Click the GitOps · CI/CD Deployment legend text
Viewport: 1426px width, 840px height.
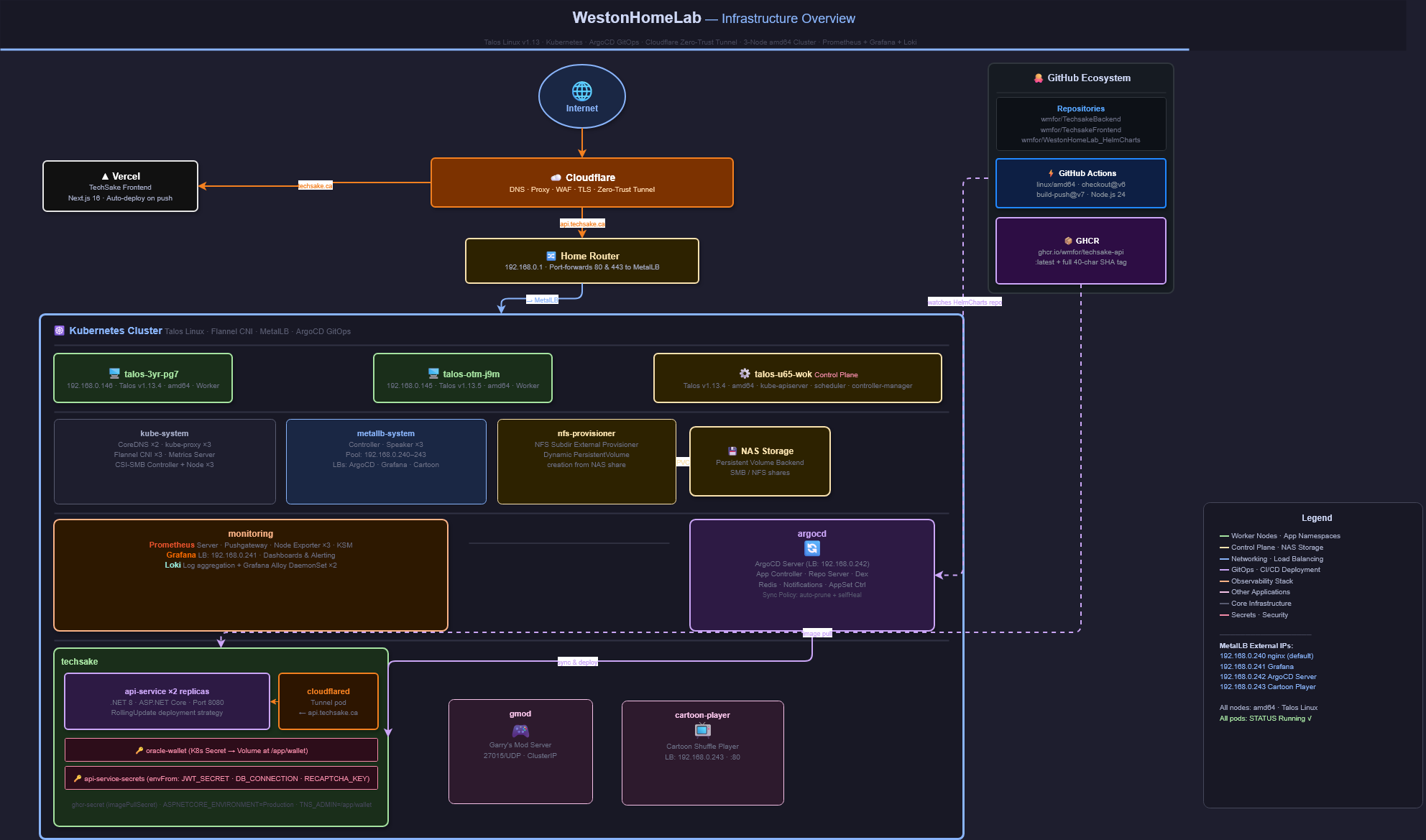point(1276,570)
